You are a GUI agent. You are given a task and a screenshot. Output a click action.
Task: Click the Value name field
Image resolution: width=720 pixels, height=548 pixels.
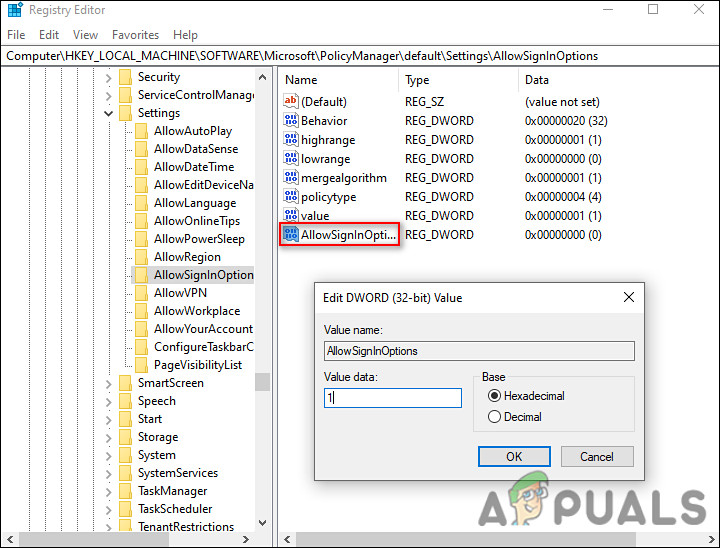(x=479, y=351)
